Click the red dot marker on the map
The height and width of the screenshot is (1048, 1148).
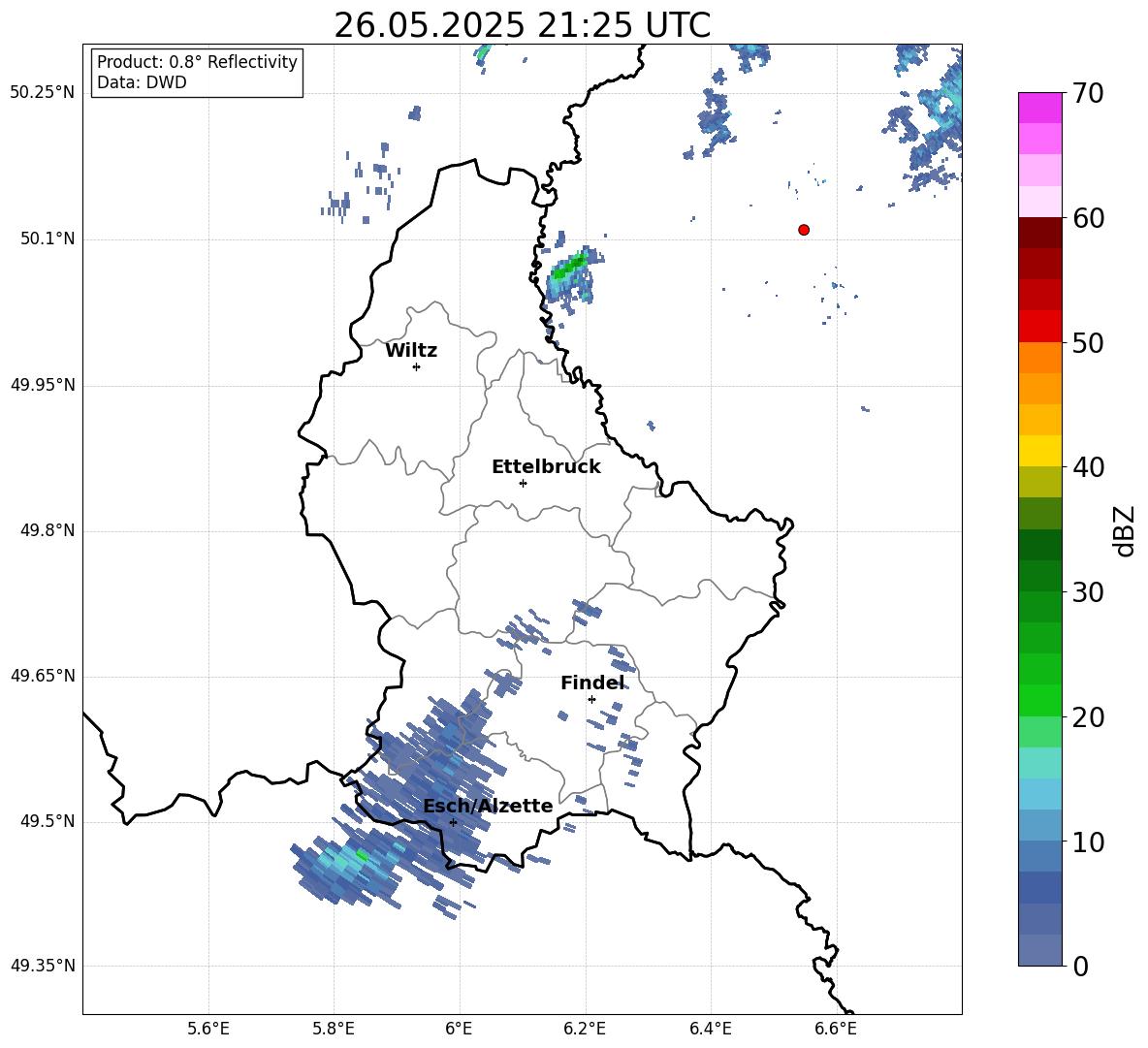click(x=804, y=230)
